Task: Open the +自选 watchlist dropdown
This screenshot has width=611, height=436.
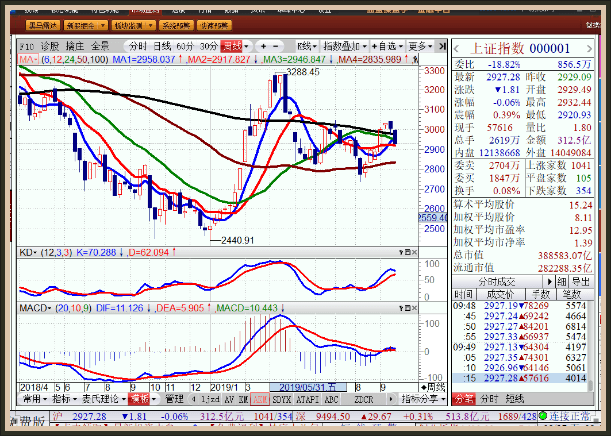Action: pyautogui.click(x=387, y=47)
